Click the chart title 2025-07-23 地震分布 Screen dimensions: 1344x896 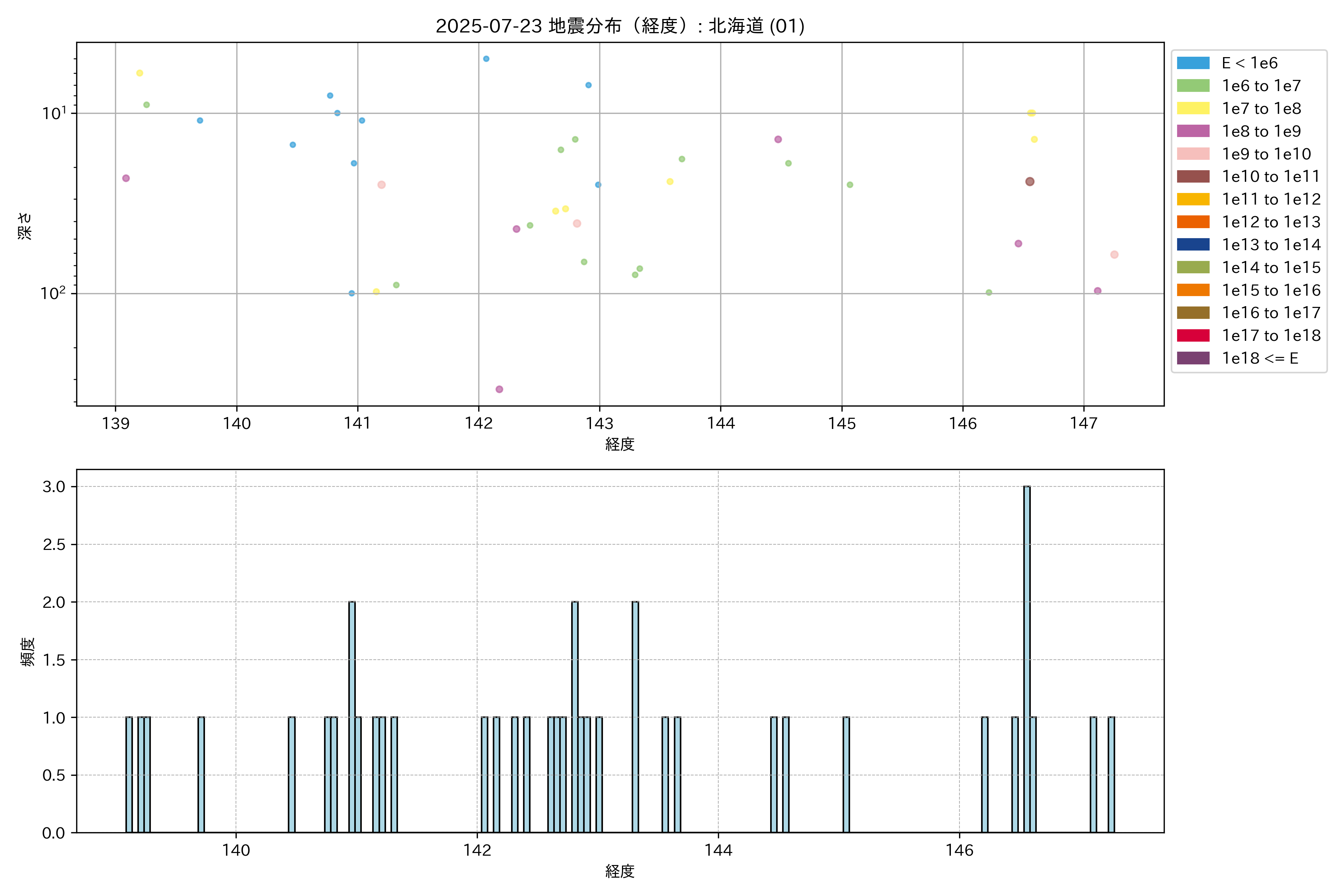(x=620, y=26)
